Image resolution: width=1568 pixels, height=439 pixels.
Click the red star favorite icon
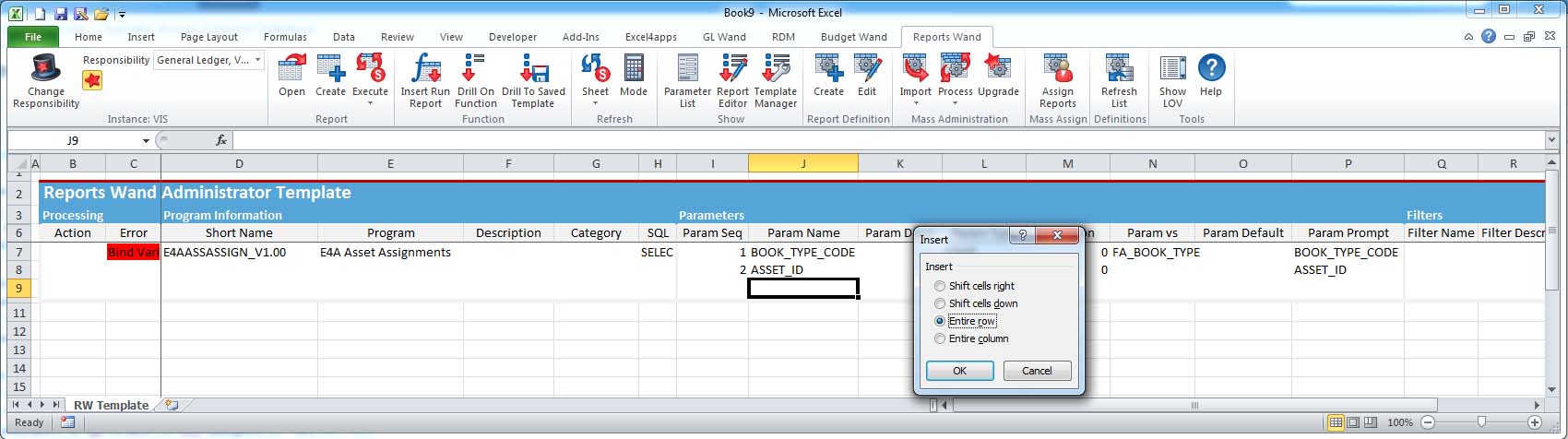92,80
